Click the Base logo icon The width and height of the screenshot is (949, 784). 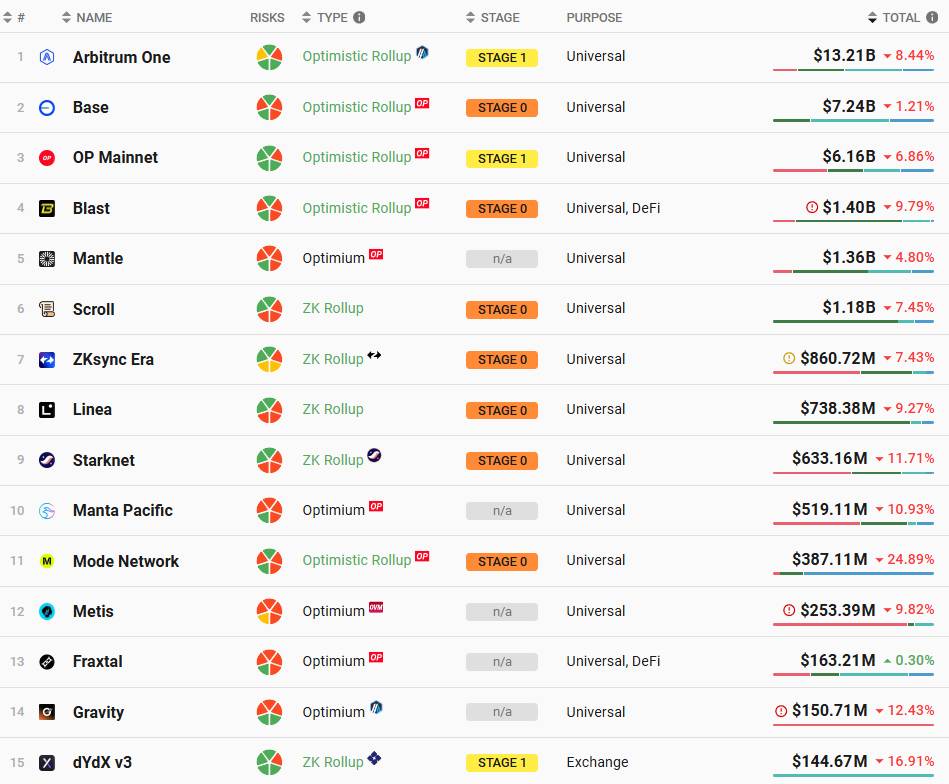(x=47, y=108)
